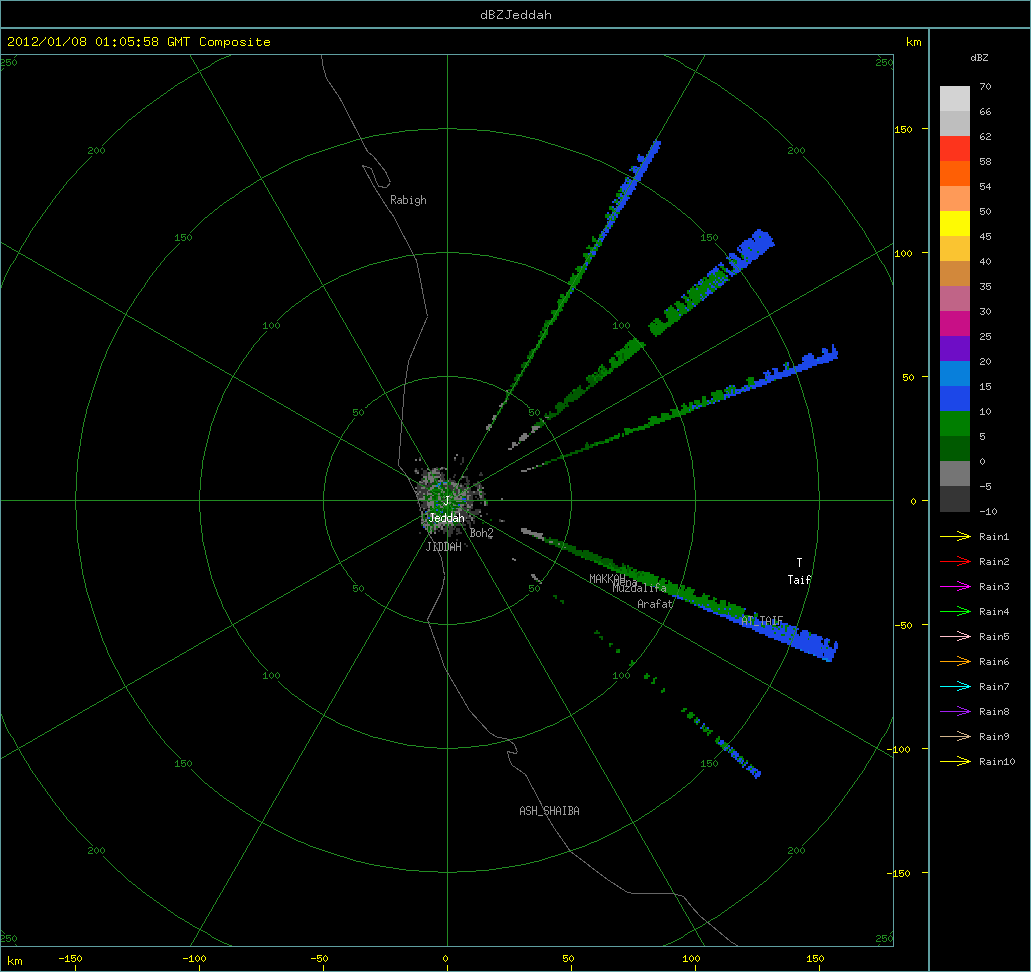
Task: Click the magenta Rain3 arrow icon
Action: 955,587
